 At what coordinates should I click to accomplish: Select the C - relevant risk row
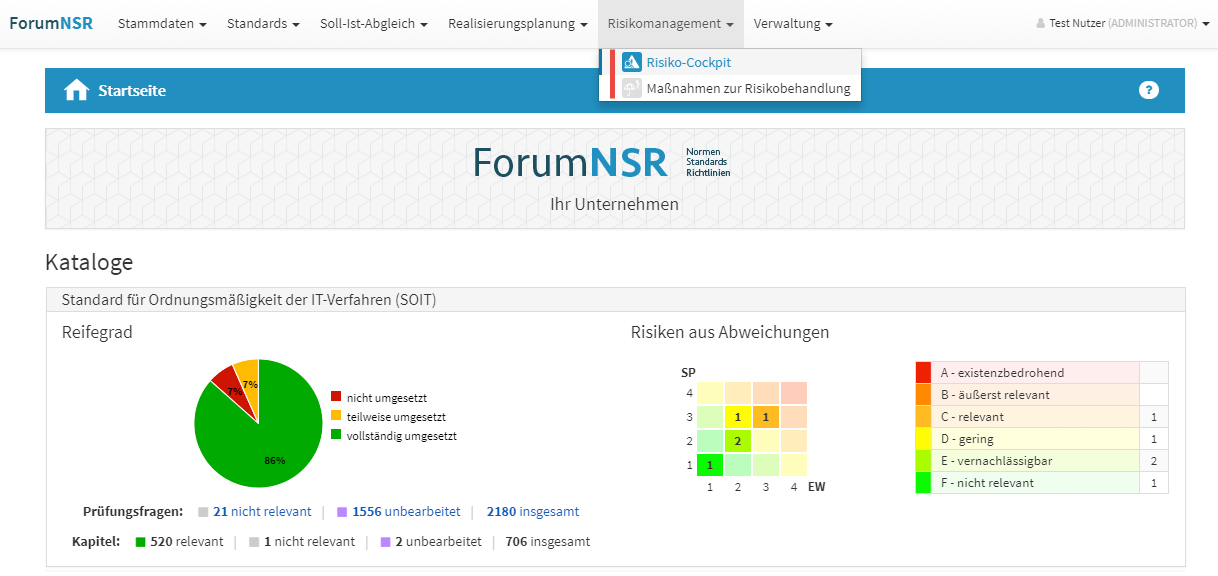[1042, 416]
